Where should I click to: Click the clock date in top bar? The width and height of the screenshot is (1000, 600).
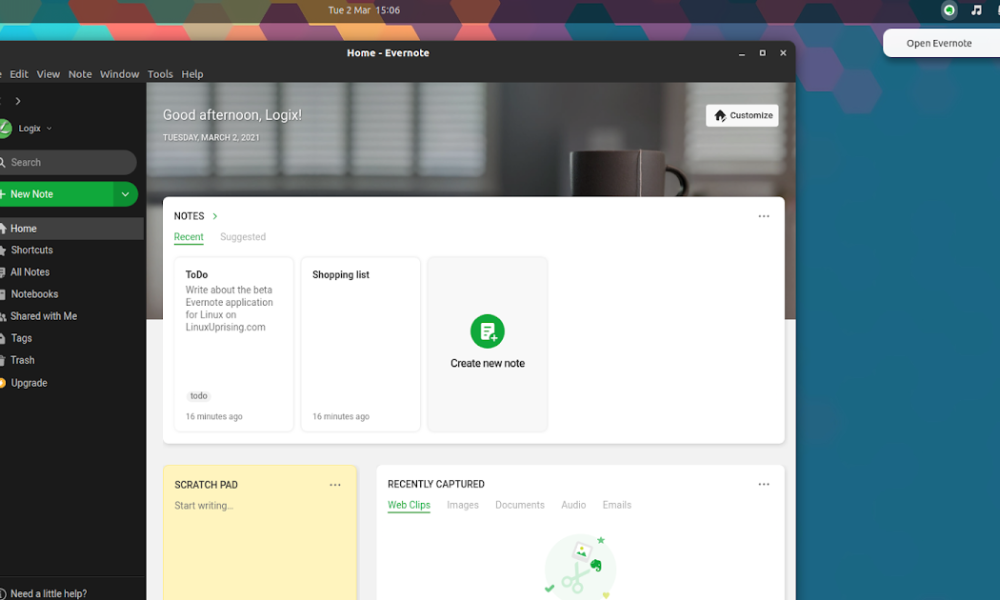coord(364,10)
